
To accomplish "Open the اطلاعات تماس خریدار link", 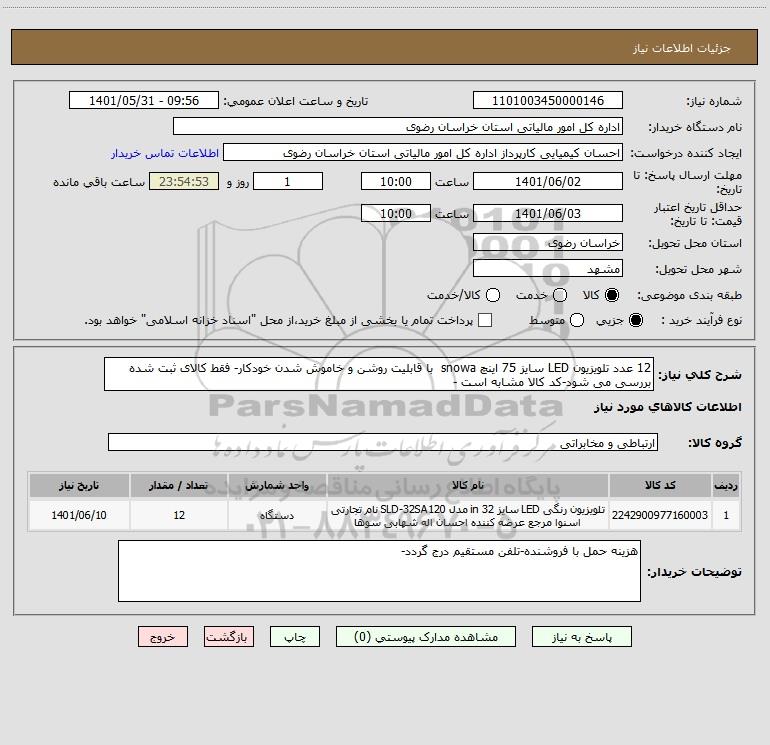I will pyautogui.click(x=165, y=153).
